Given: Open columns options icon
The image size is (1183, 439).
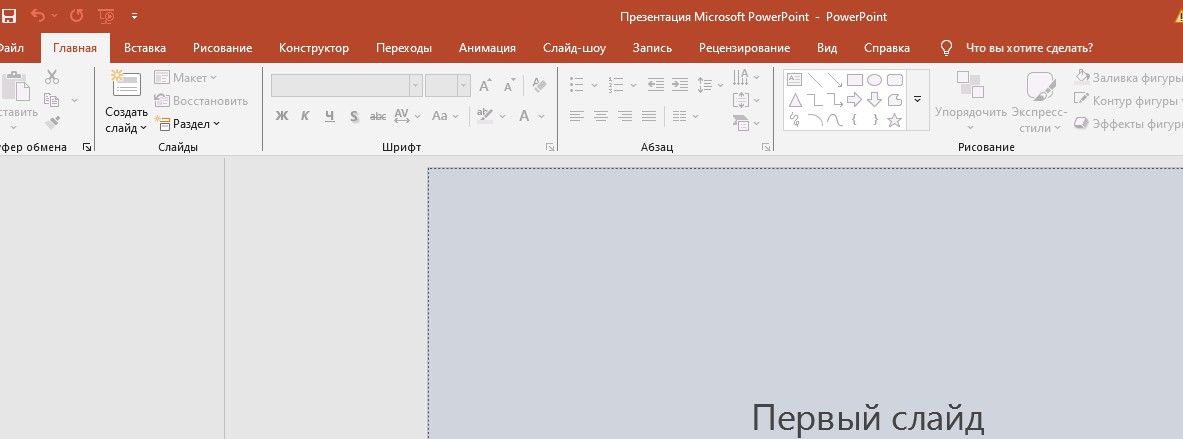Looking at the screenshot, I should pyautogui.click(x=685, y=116).
